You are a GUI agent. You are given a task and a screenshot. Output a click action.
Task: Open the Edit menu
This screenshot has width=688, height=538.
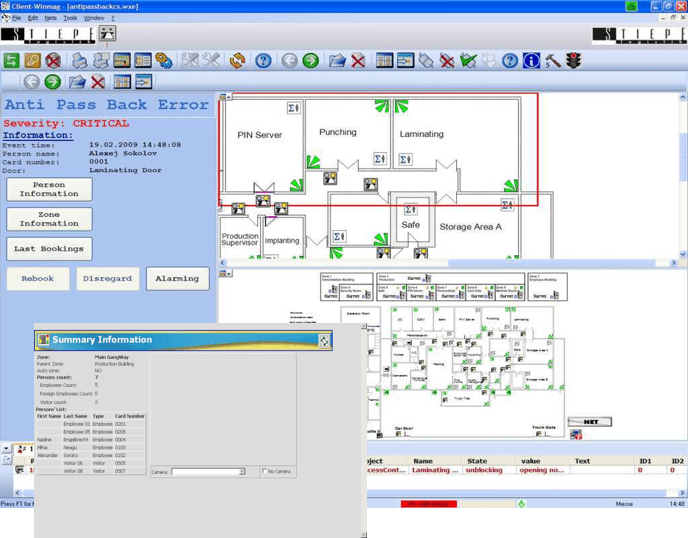point(33,18)
